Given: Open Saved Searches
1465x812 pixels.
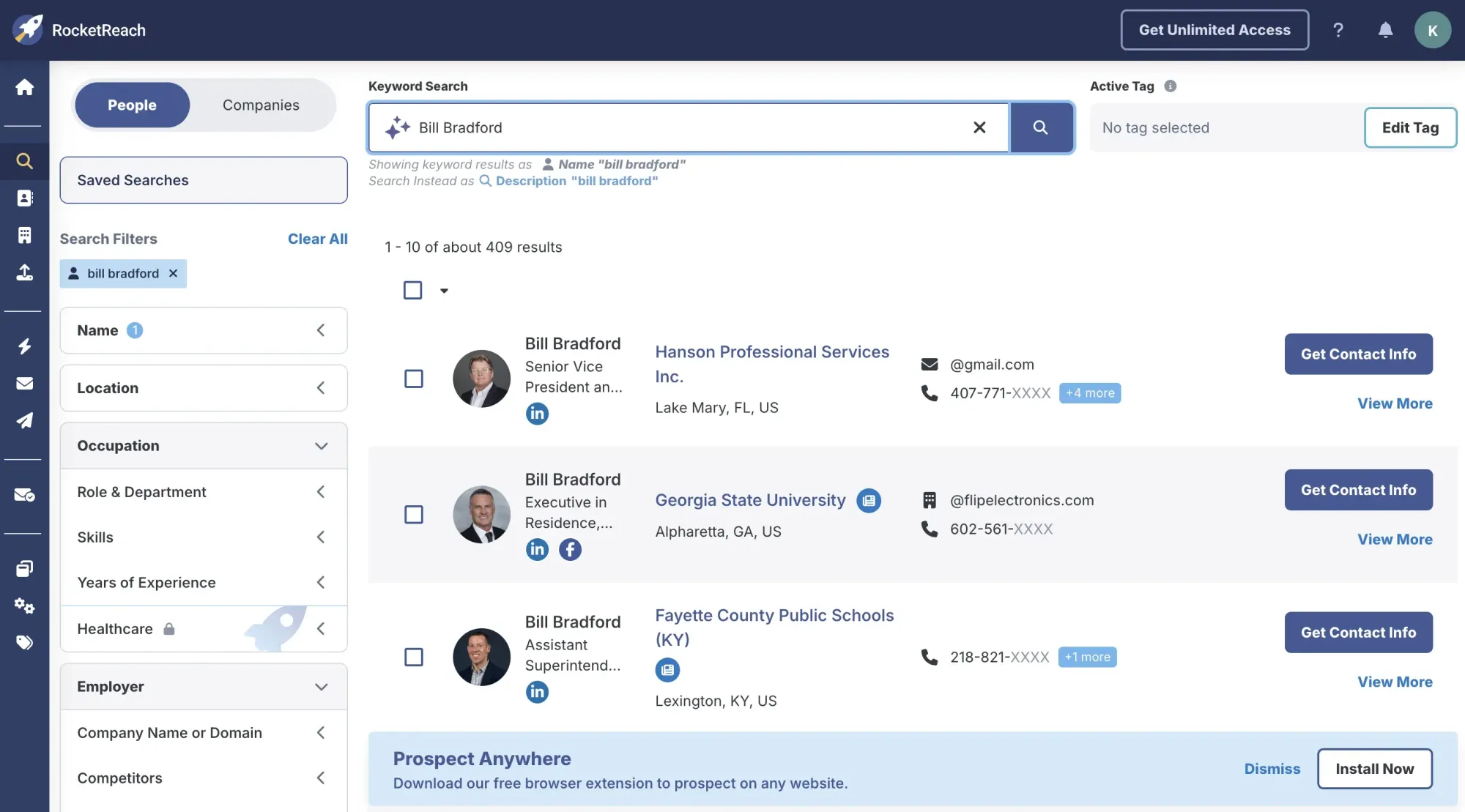Looking at the screenshot, I should [x=204, y=180].
